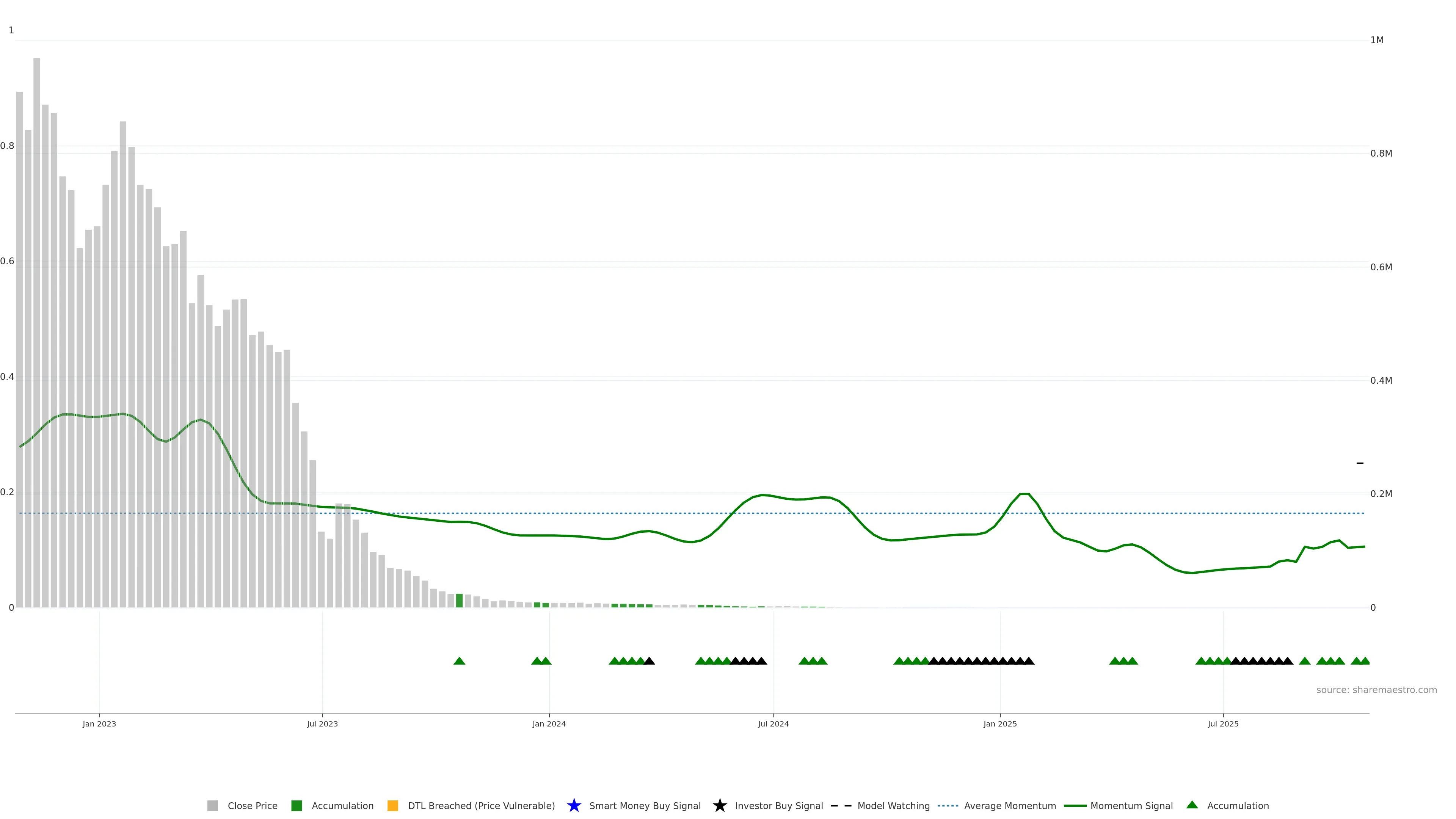This screenshot has height=819, width=1456.
Task: Click the blue Smart Money Buy Signal star
Action: (x=574, y=805)
